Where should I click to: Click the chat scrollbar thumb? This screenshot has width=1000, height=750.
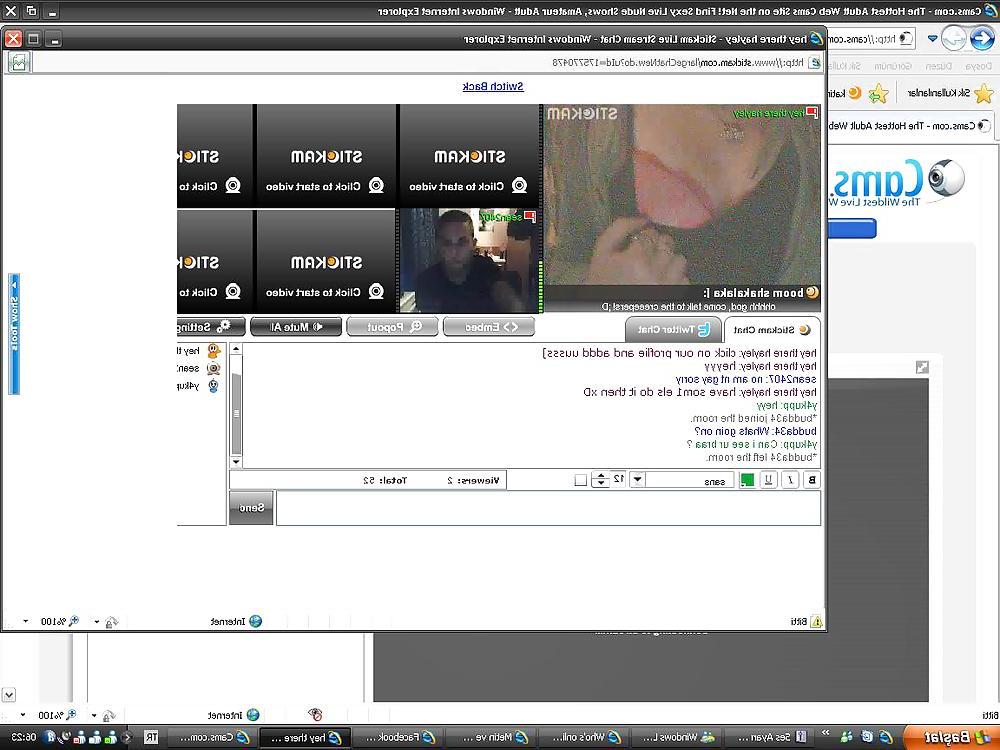tap(236, 413)
